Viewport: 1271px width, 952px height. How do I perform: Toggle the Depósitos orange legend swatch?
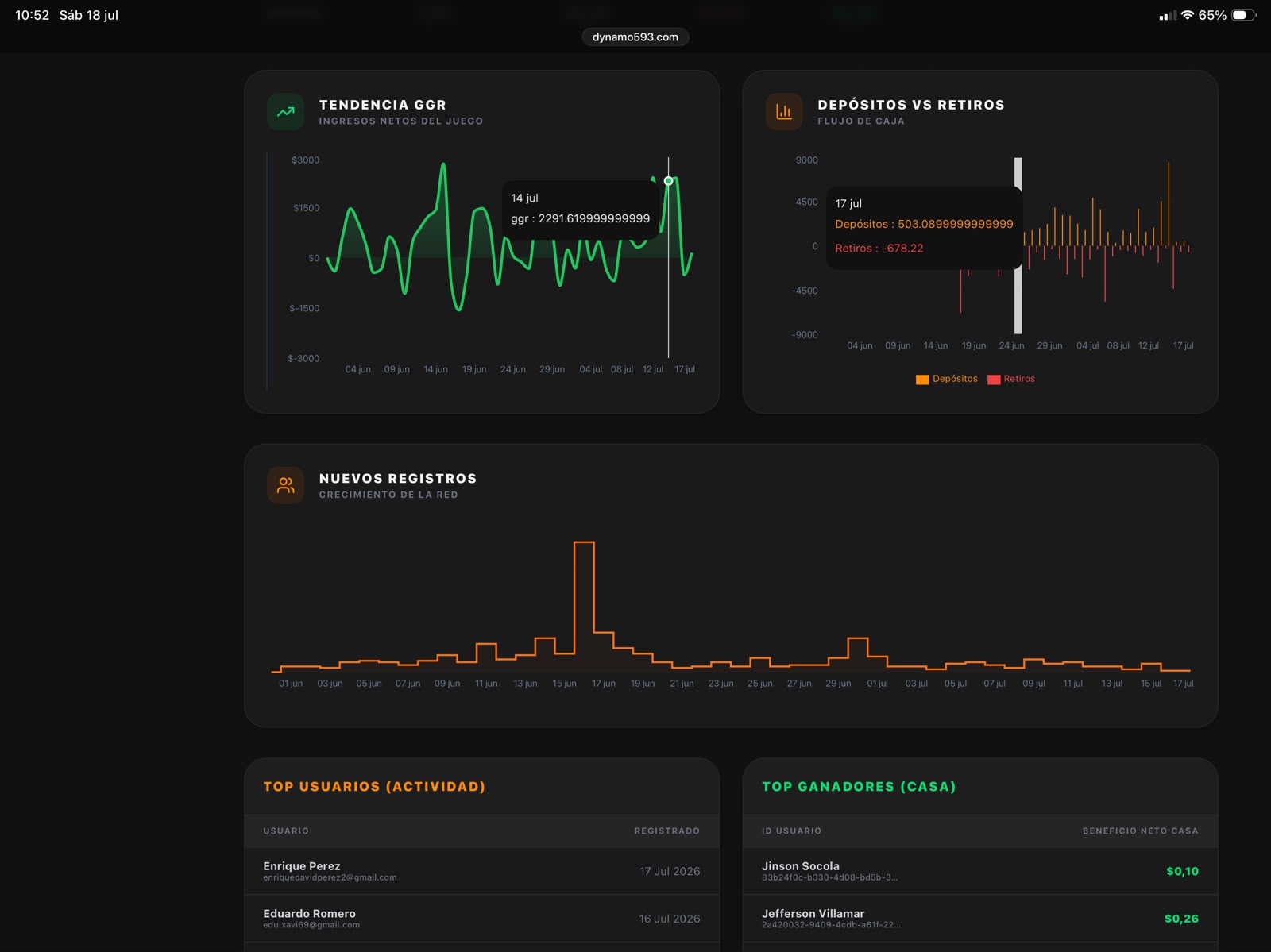[x=922, y=380]
